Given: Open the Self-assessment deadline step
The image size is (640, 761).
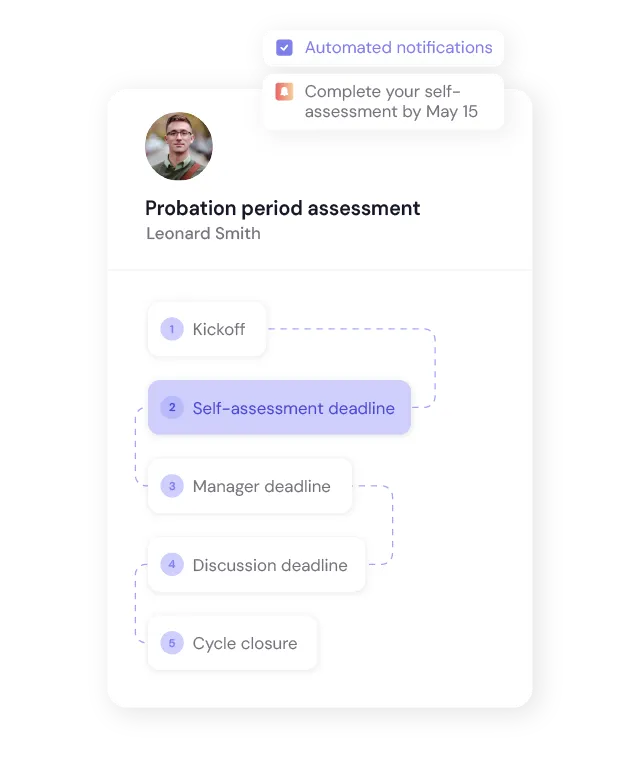Looking at the screenshot, I should point(293,408).
